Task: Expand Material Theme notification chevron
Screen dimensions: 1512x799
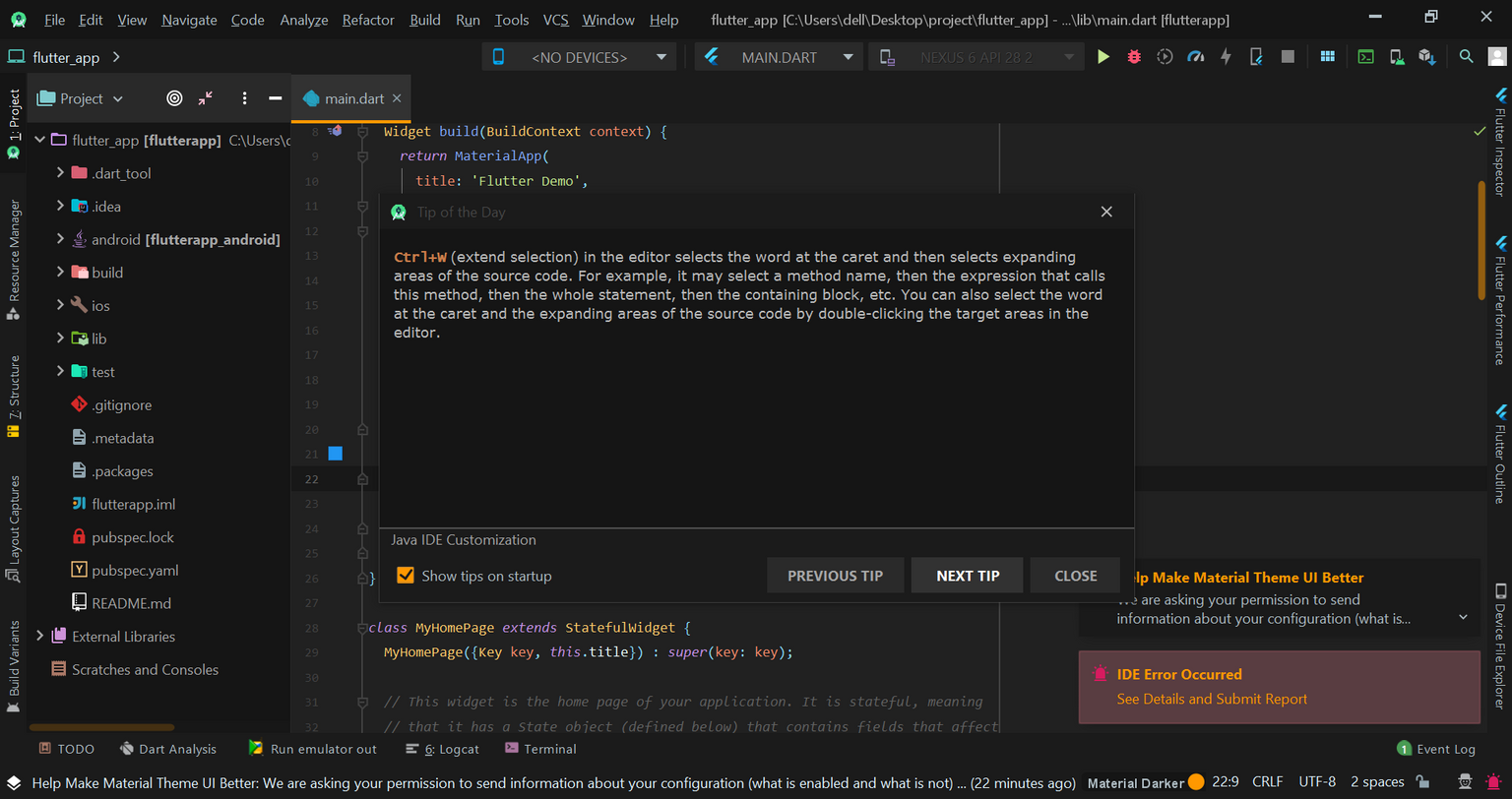Action: pyautogui.click(x=1463, y=618)
